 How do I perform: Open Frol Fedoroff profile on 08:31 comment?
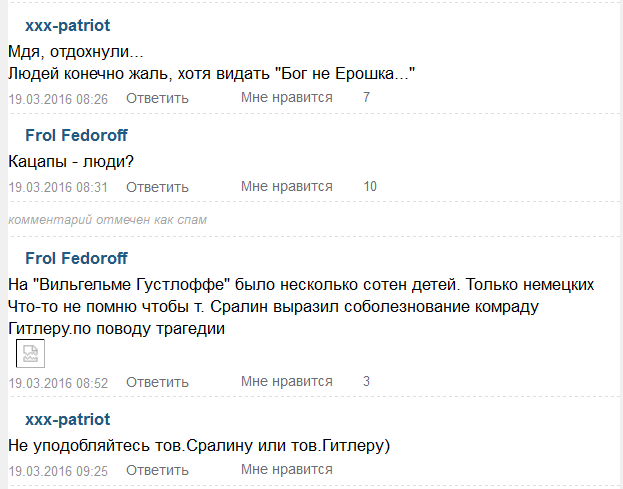76,135
